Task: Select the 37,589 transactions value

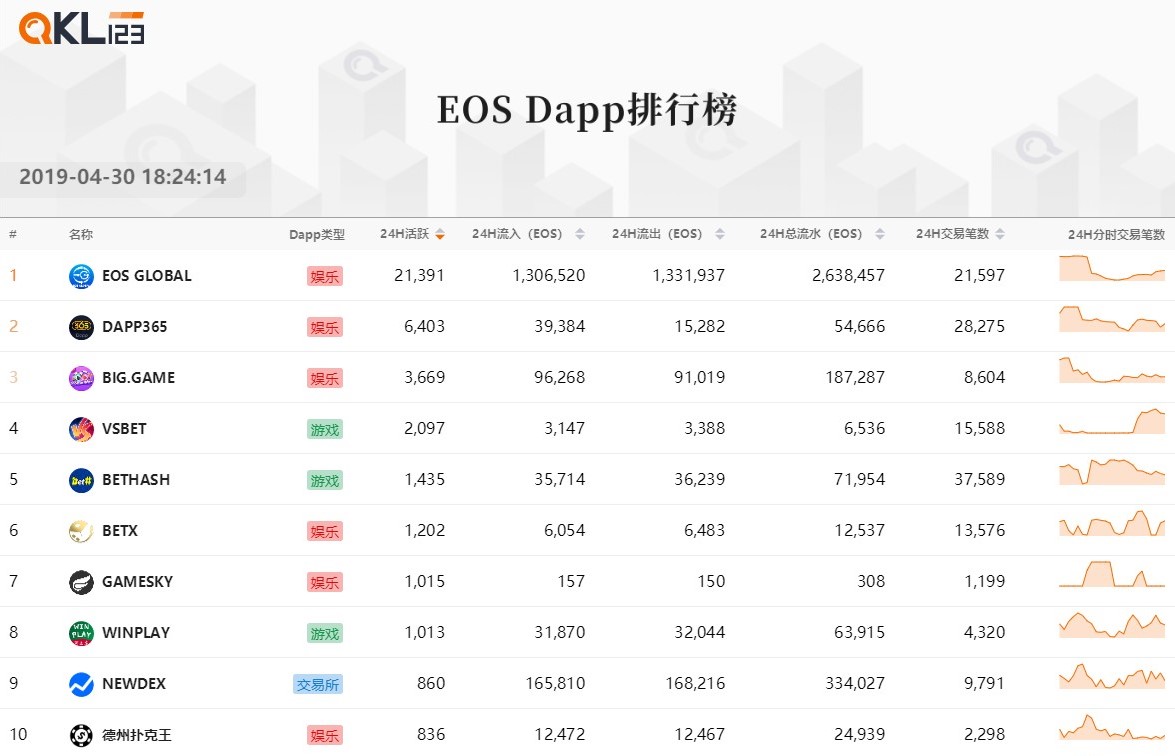Action: click(979, 480)
